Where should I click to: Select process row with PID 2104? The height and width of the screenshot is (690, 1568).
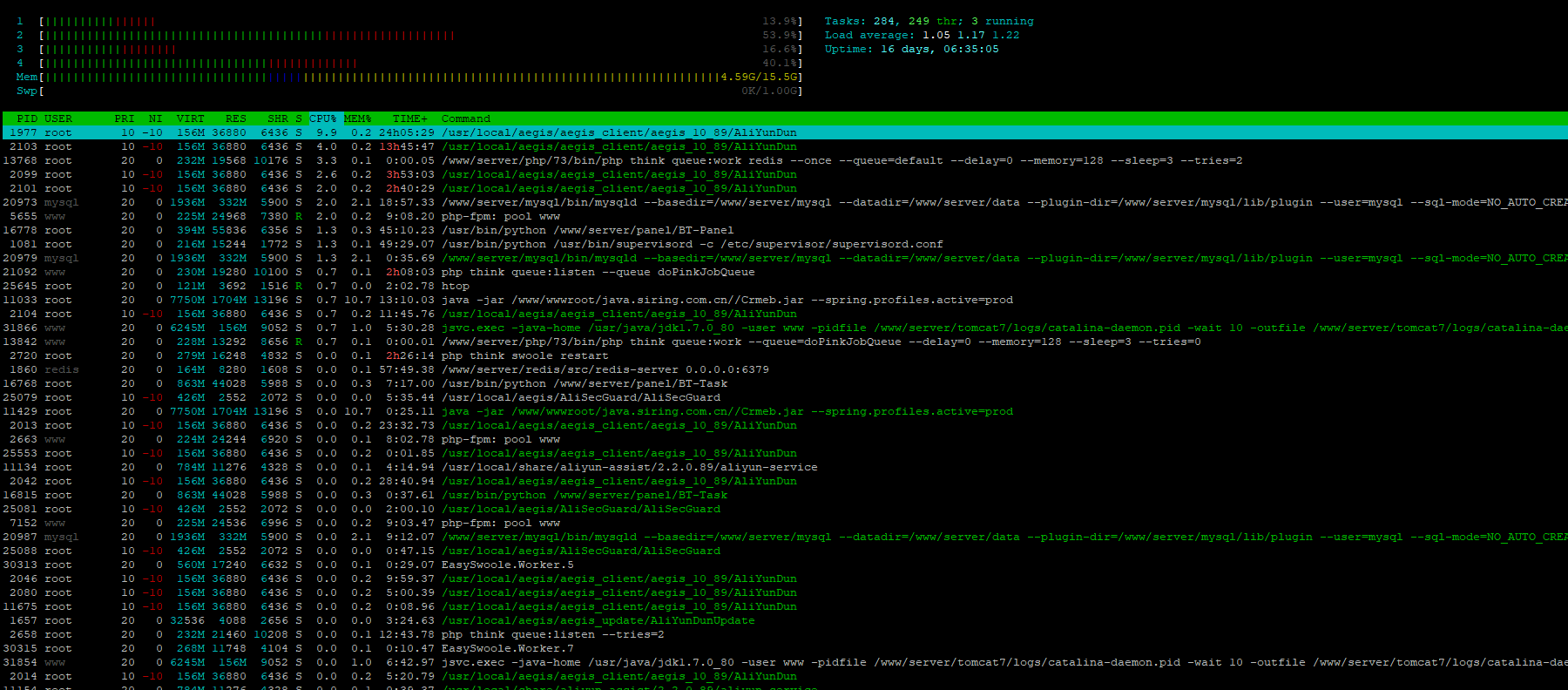784,314
